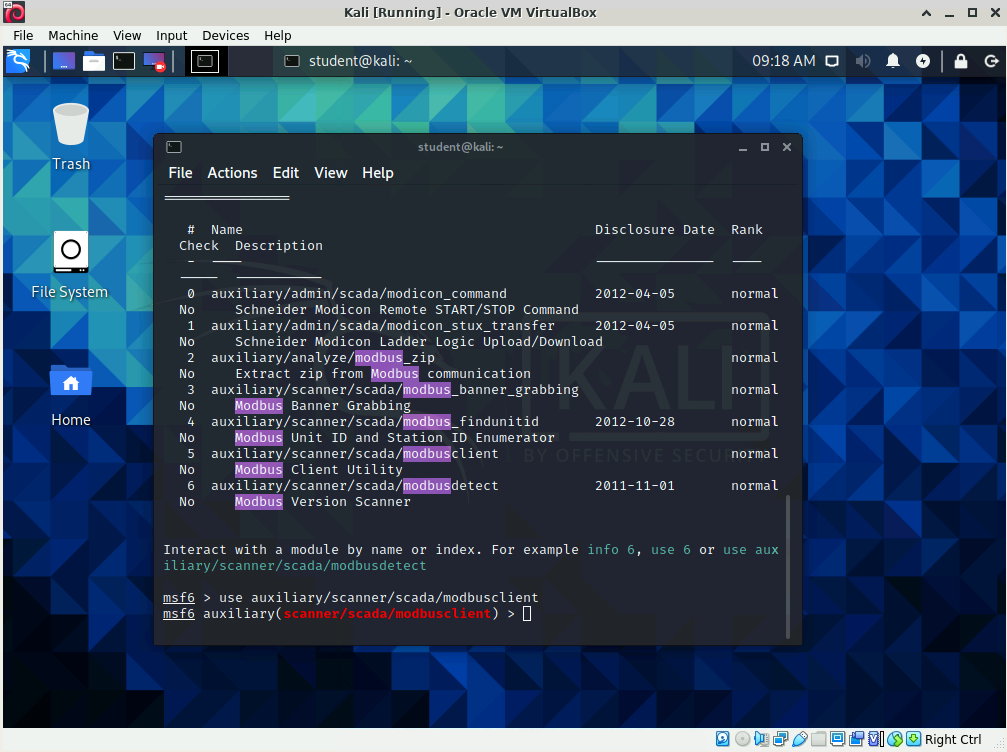Image resolution: width=1007 pixels, height=752 pixels.
Task: Open the terminal File menu
Action: pyautogui.click(x=180, y=173)
